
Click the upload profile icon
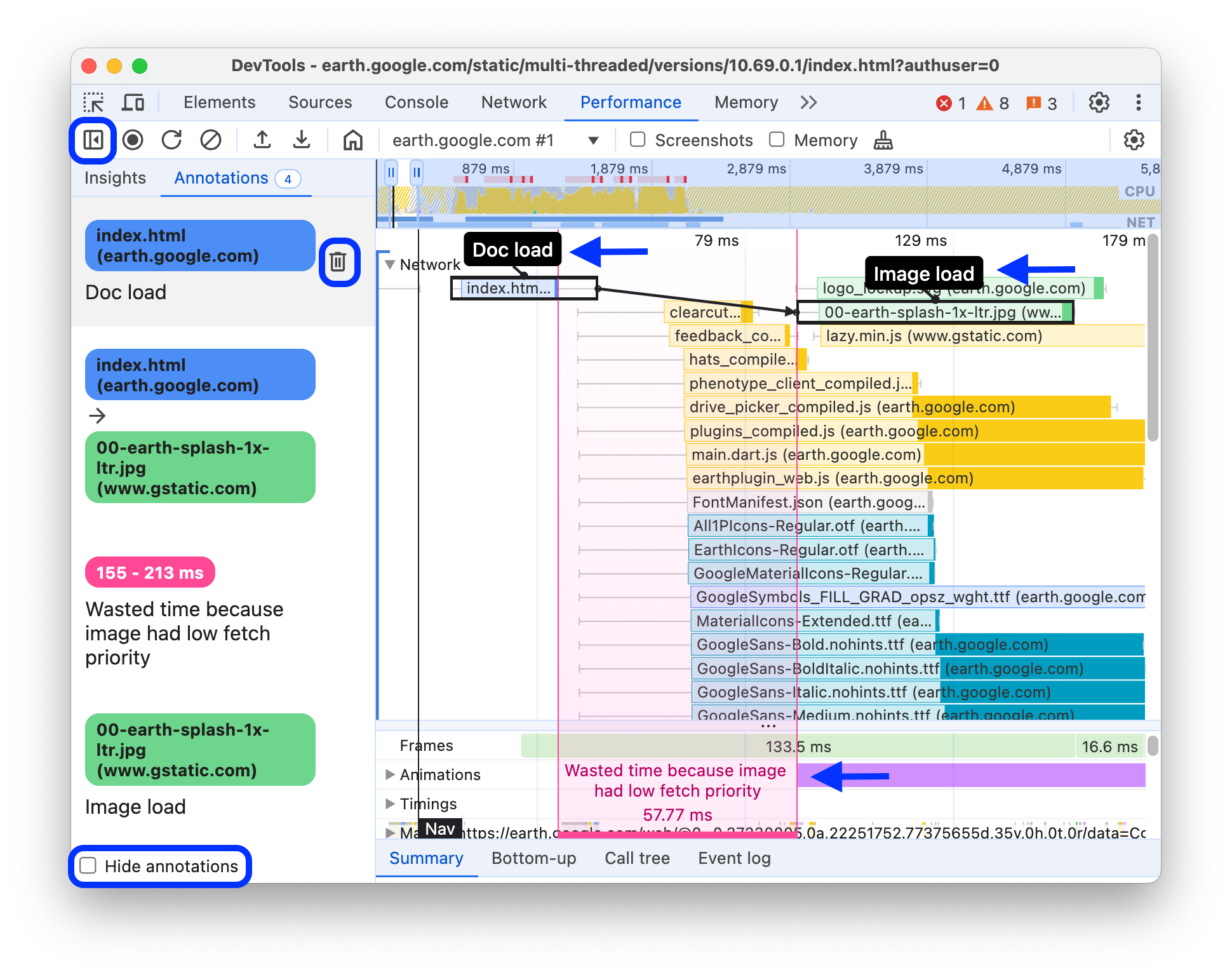pos(263,140)
